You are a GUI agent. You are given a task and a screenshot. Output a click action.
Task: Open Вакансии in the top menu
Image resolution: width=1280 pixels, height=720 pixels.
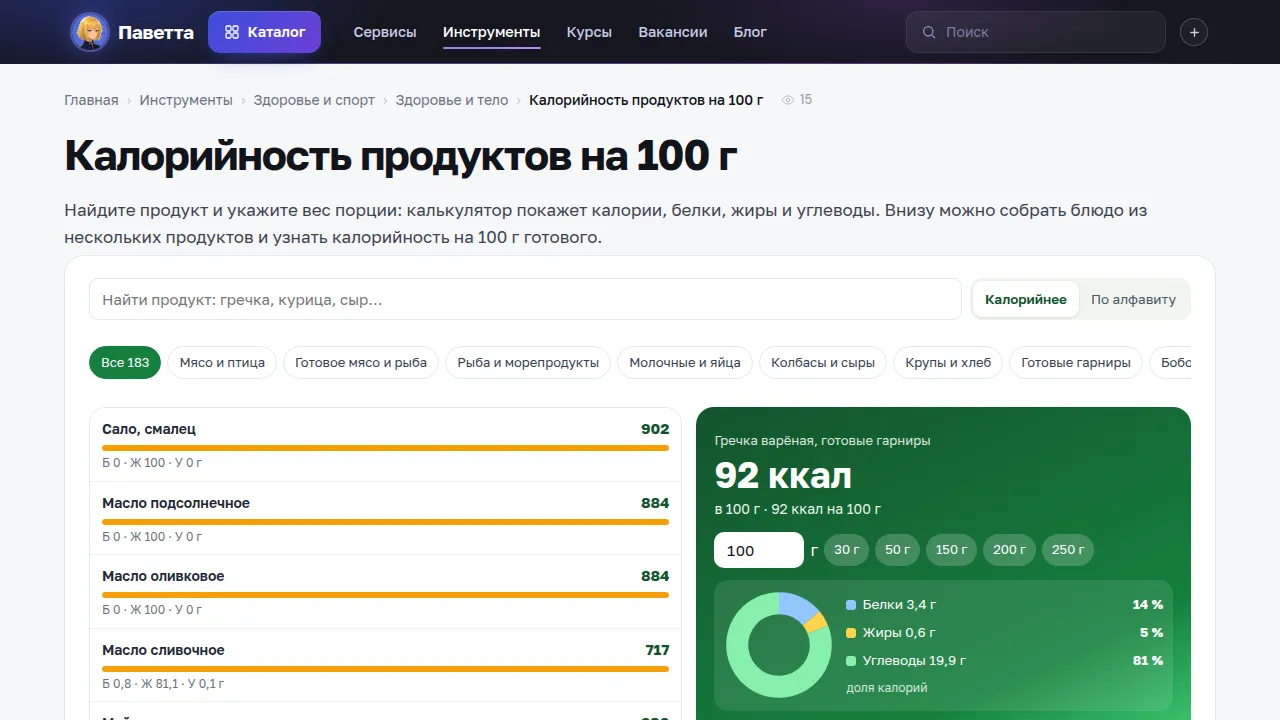(x=673, y=32)
